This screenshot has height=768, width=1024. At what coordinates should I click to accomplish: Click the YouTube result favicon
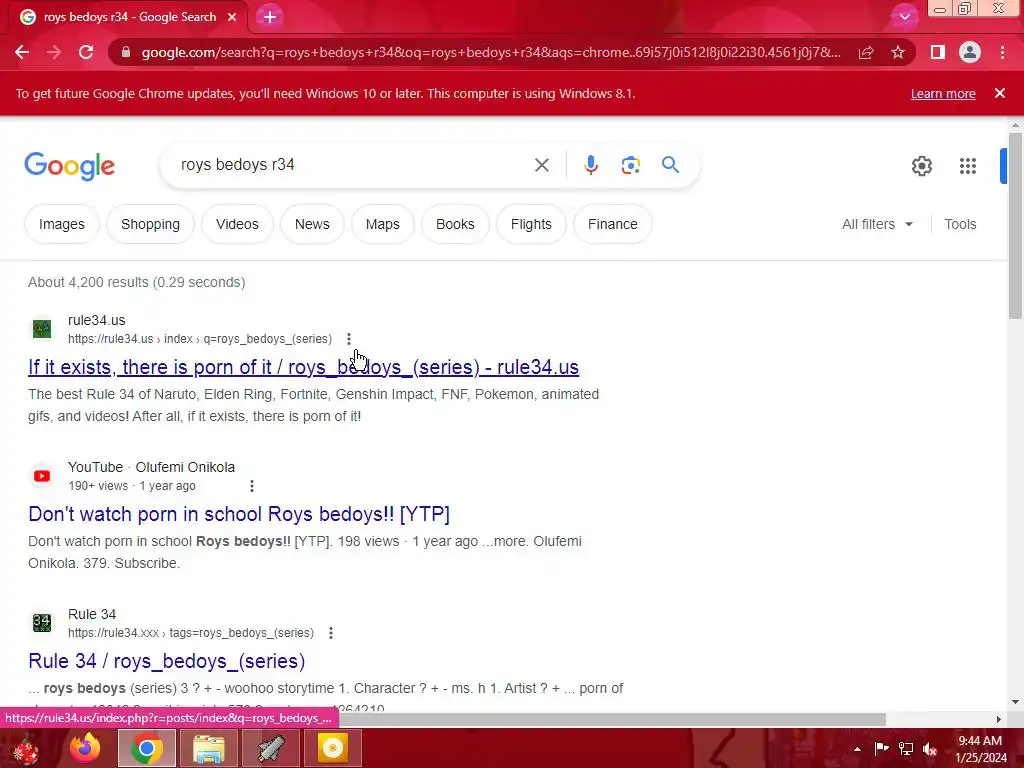point(42,476)
